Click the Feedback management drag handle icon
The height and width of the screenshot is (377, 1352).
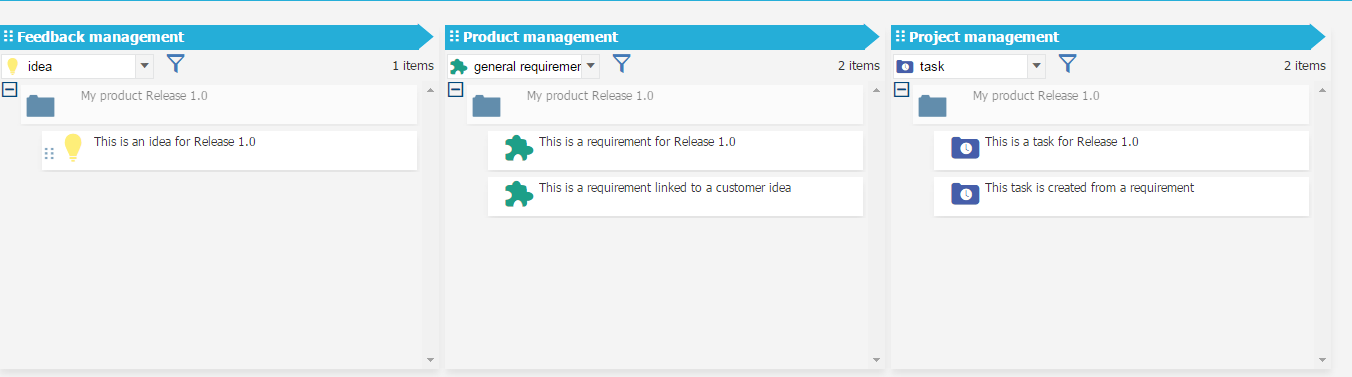point(8,37)
